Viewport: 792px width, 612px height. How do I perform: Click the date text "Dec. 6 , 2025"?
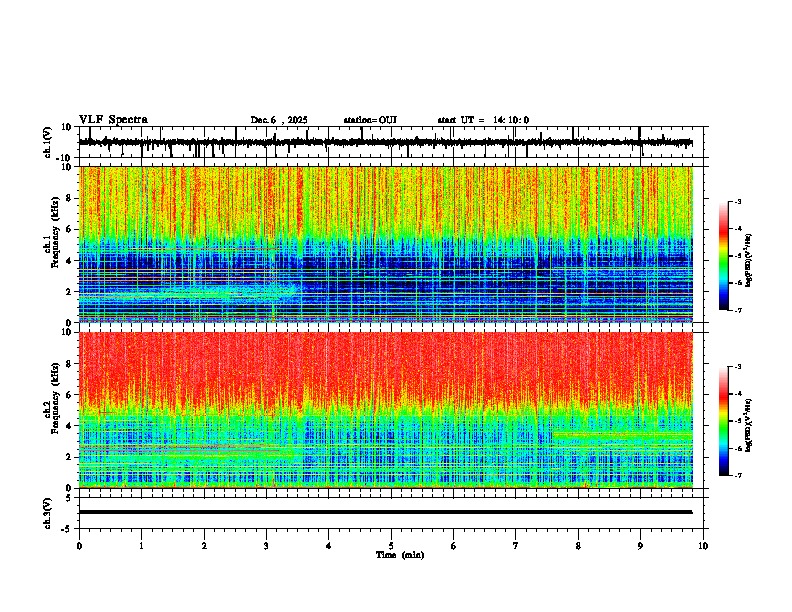coord(279,120)
